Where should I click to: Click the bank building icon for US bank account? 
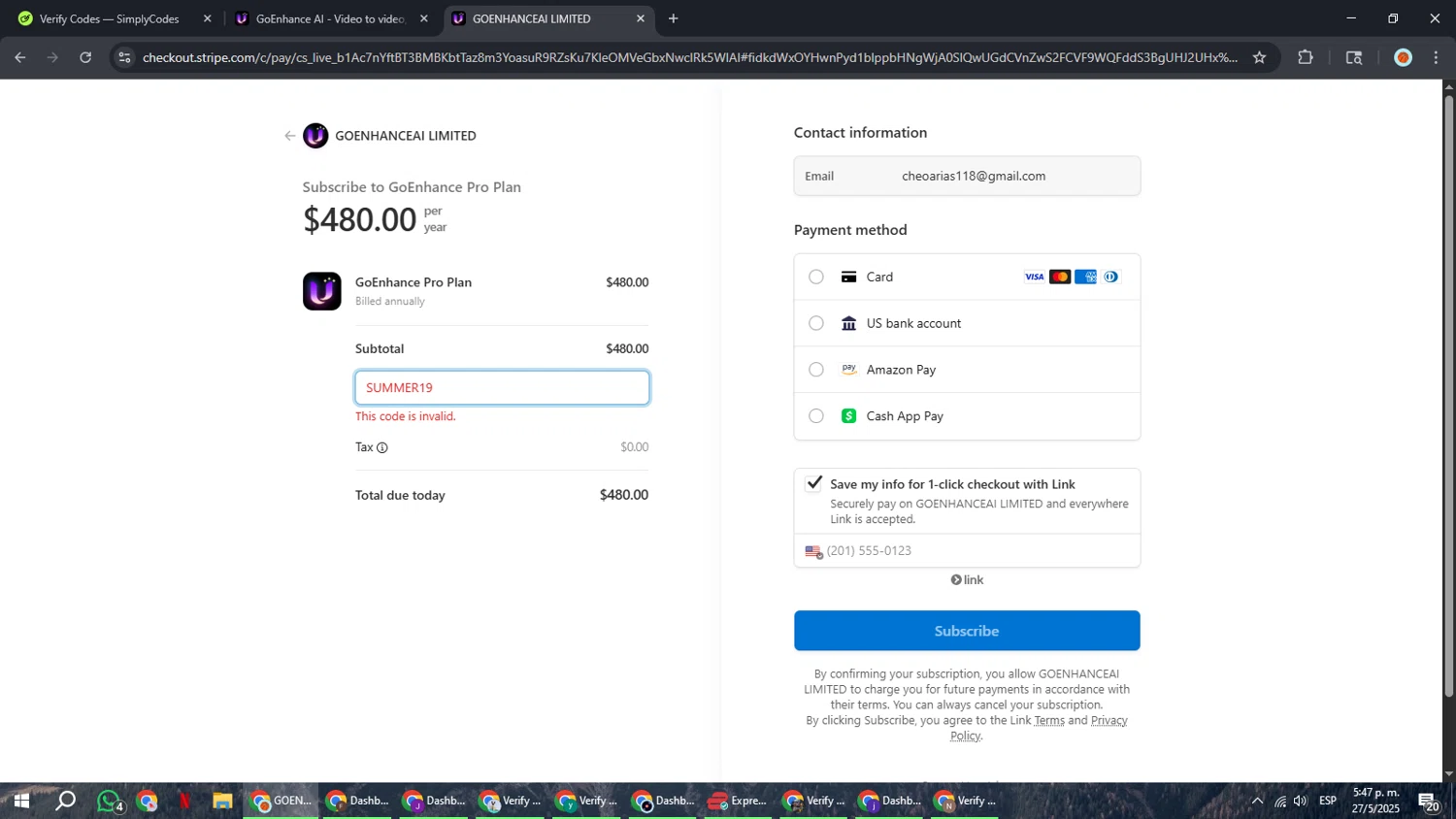(x=848, y=323)
